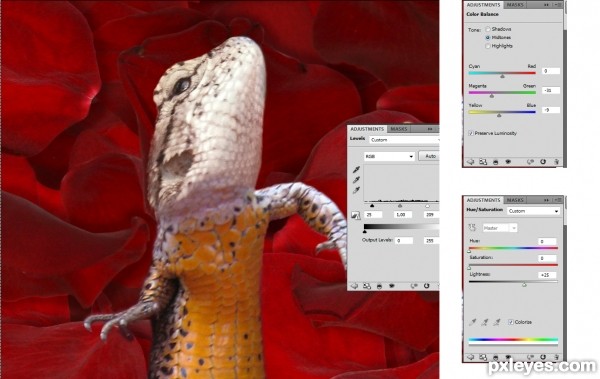Reset defaults icon in Hue/Saturation panel
This screenshot has height=379, width=600.
543,357
